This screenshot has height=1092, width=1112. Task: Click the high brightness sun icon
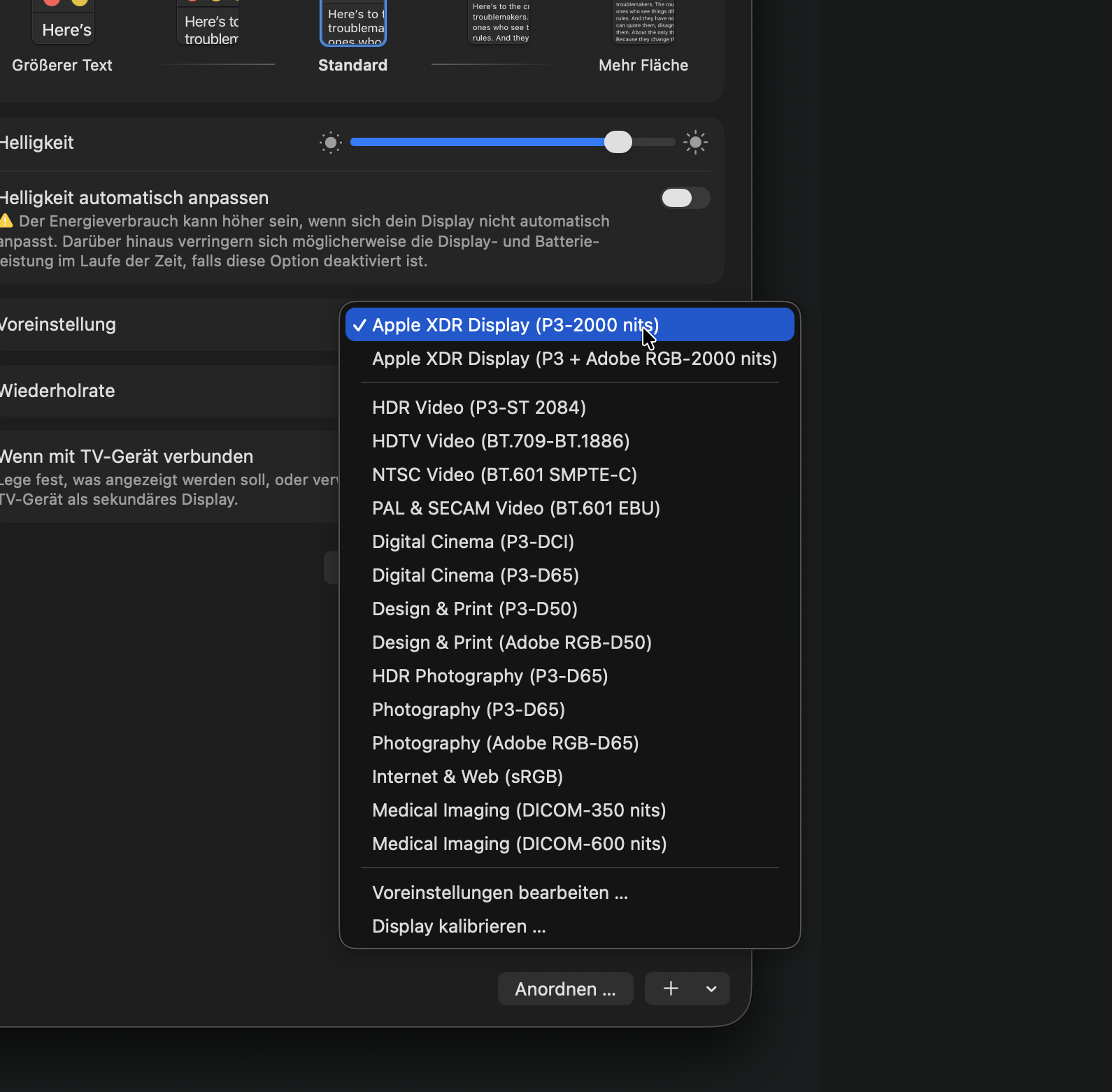pos(695,143)
